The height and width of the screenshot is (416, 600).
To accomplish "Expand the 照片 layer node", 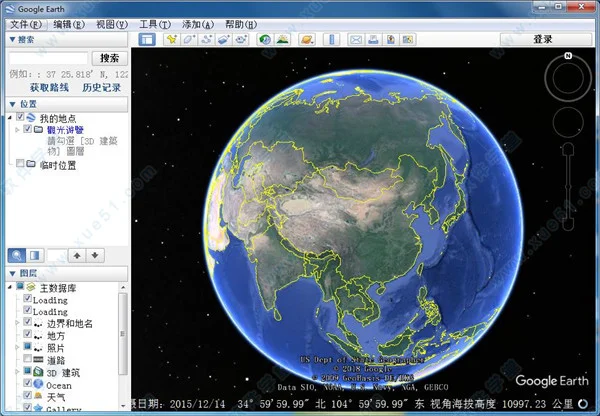I will pos(17,347).
